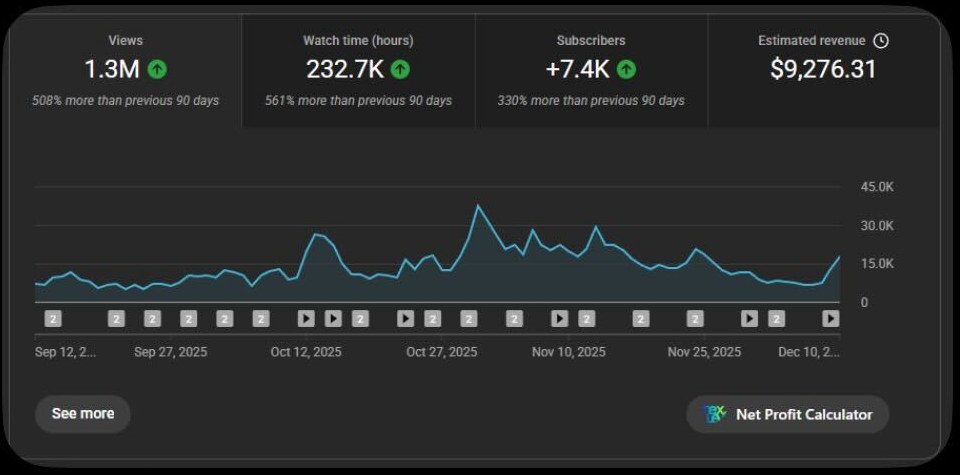Viewport: 960px width, 475px height.
Task: Click the highest peak of the views chart line
Action: (478, 206)
